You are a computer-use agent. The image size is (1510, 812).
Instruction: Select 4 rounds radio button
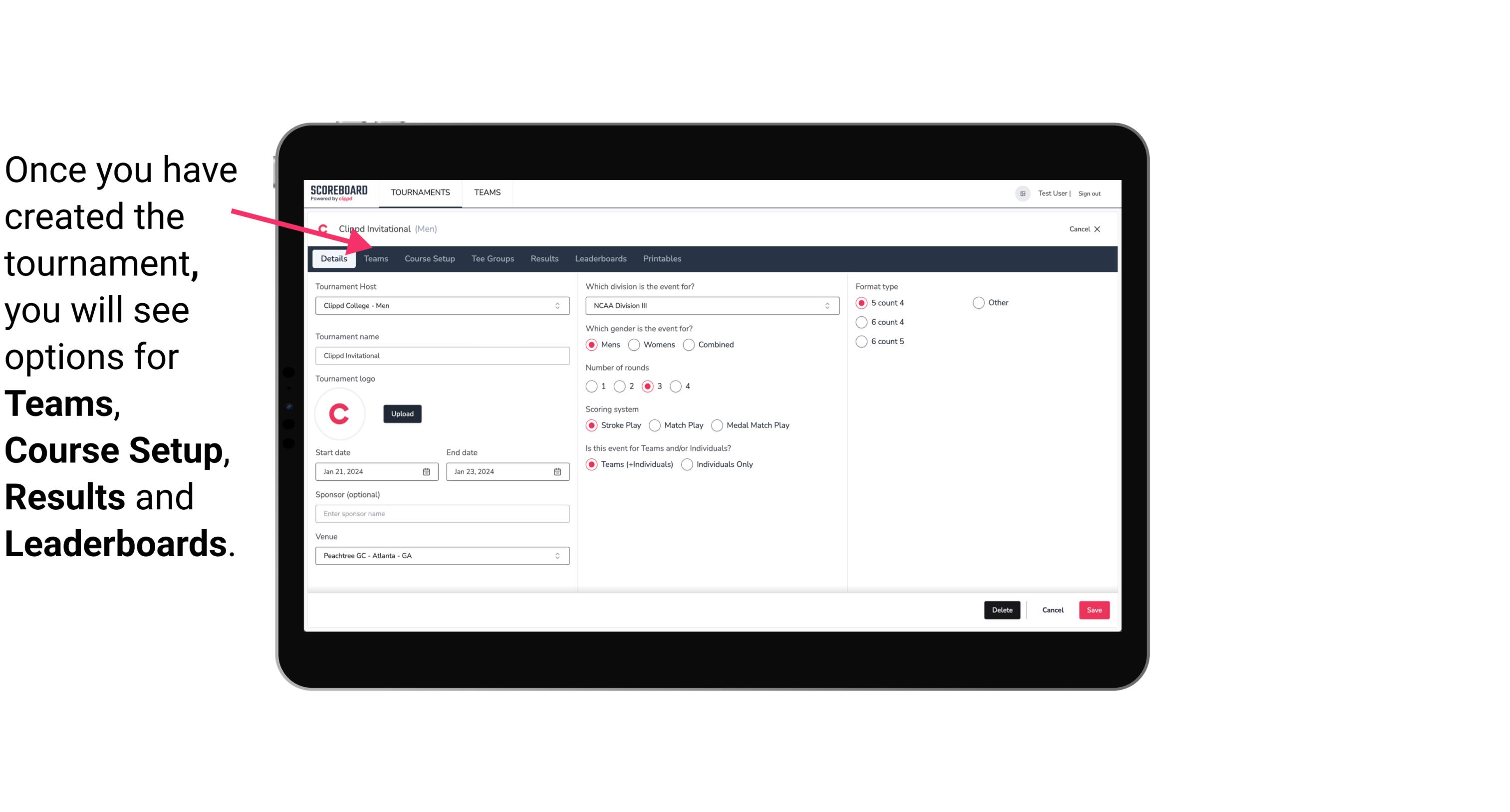(x=677, y=385)
